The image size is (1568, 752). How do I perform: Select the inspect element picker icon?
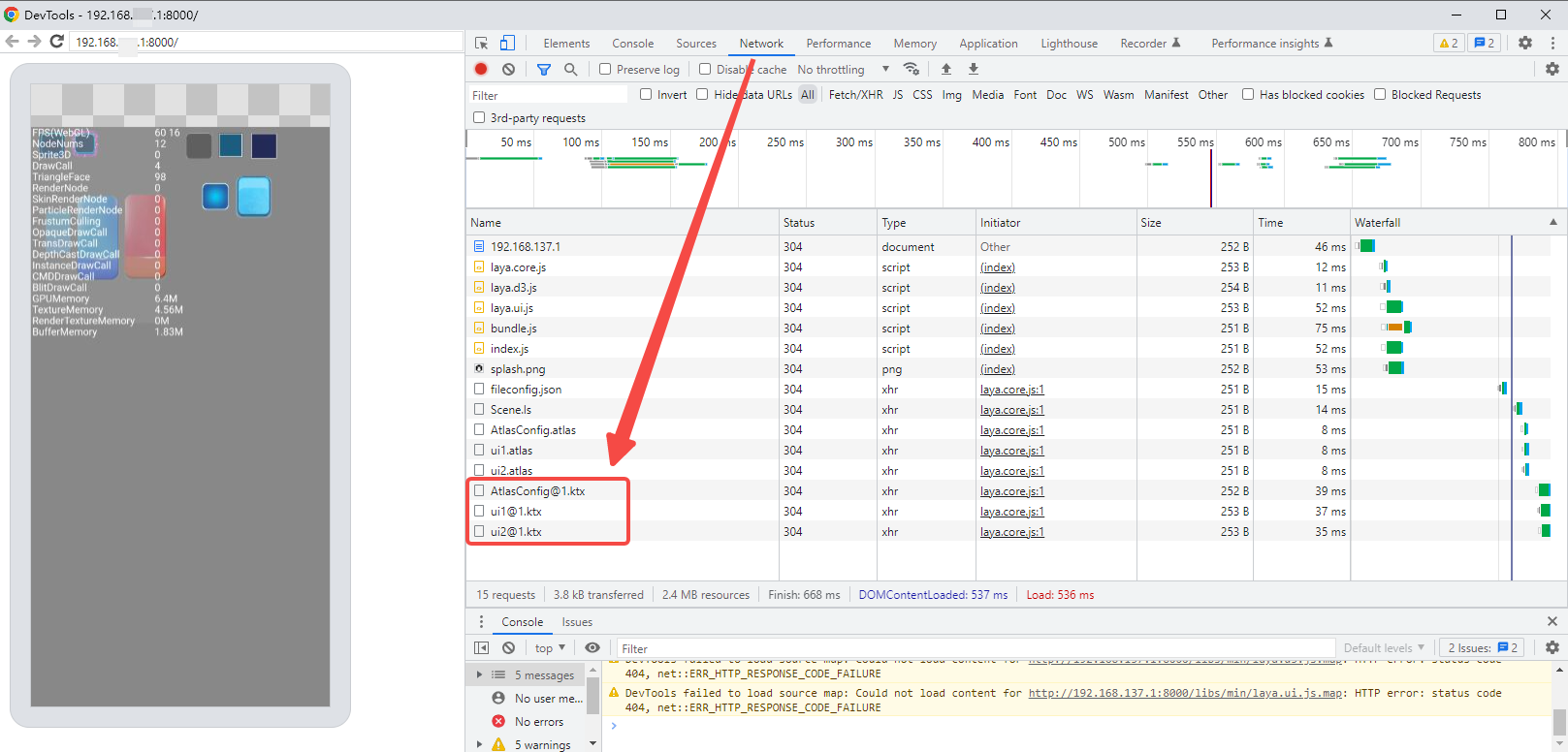[x=482, y=43]
